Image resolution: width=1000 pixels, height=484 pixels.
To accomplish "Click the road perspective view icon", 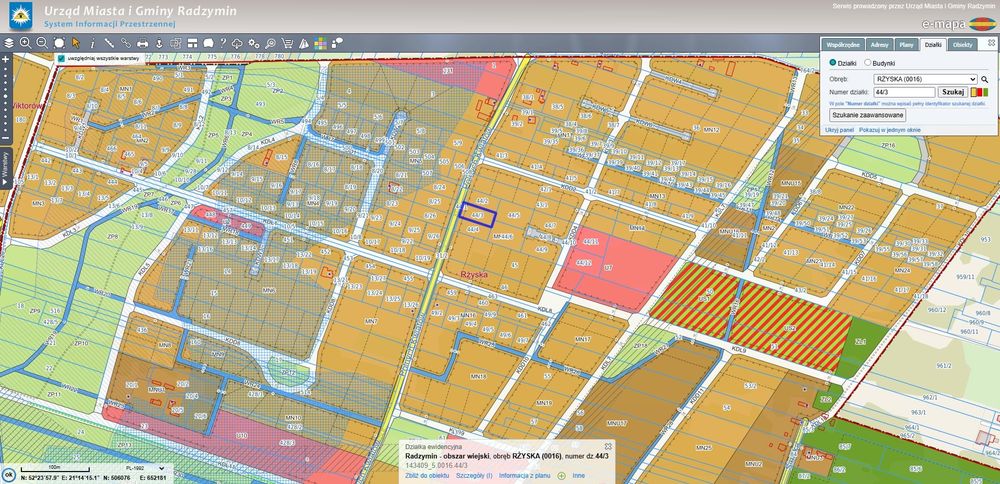I will click(304, 43).
